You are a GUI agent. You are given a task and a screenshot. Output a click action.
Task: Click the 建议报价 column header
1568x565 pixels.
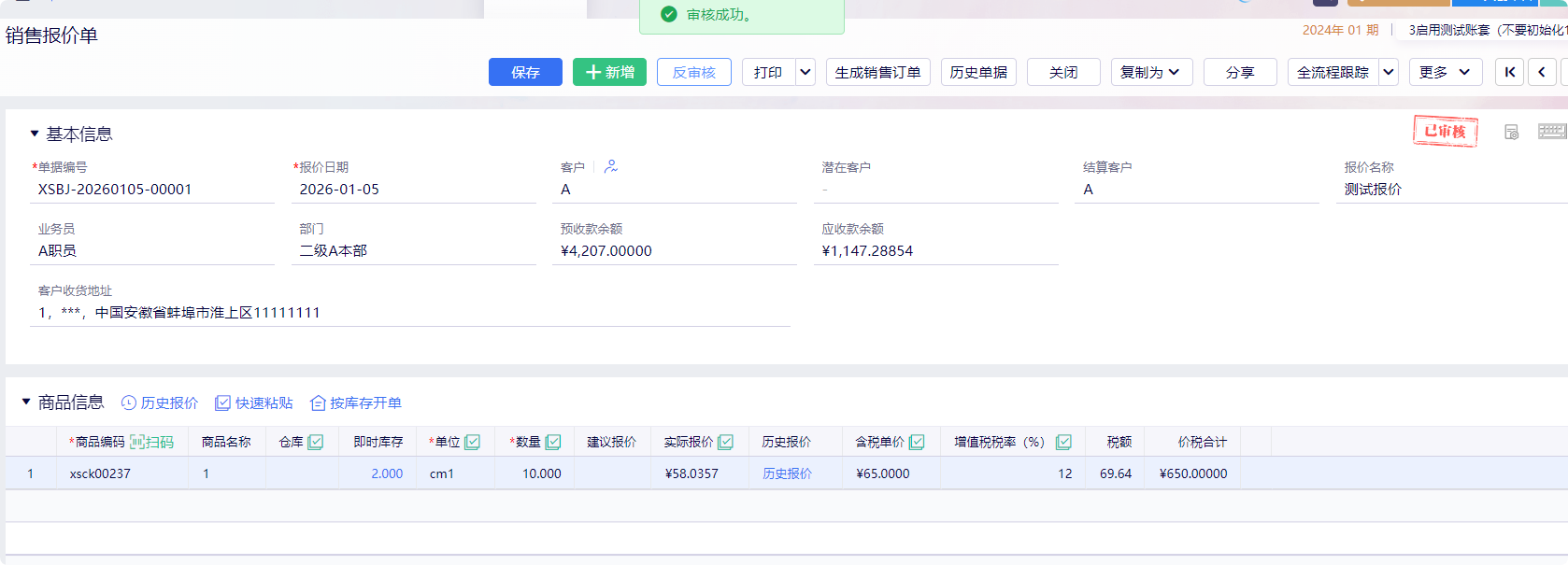pyautogui.click(x=612, y=442)
